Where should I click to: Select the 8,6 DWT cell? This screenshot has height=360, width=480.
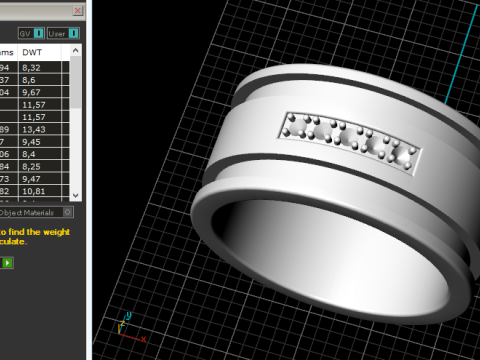pyautogui.click(x=39, y=80)
